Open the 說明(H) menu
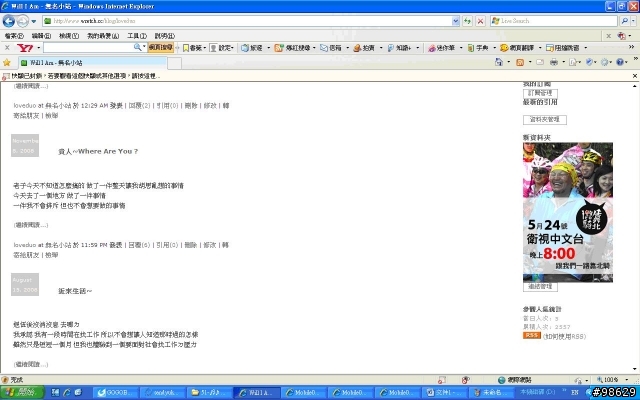640x400 pixels. pyautogui.click(x=164, y=36)
